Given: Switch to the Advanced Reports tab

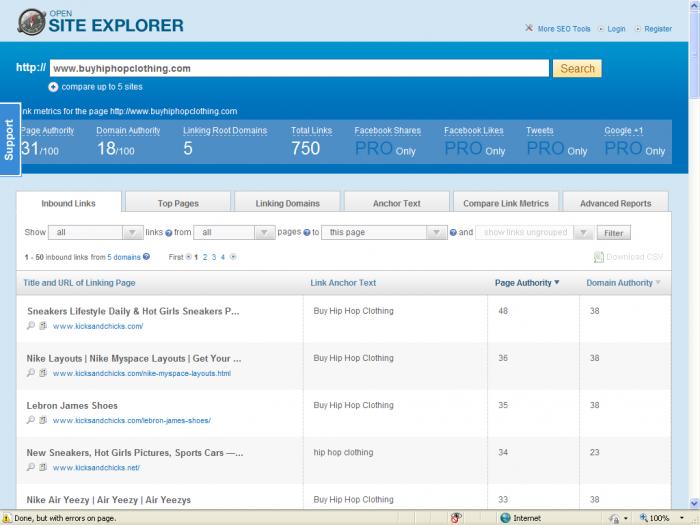Looking at the screenshot, I should point(616,203).
